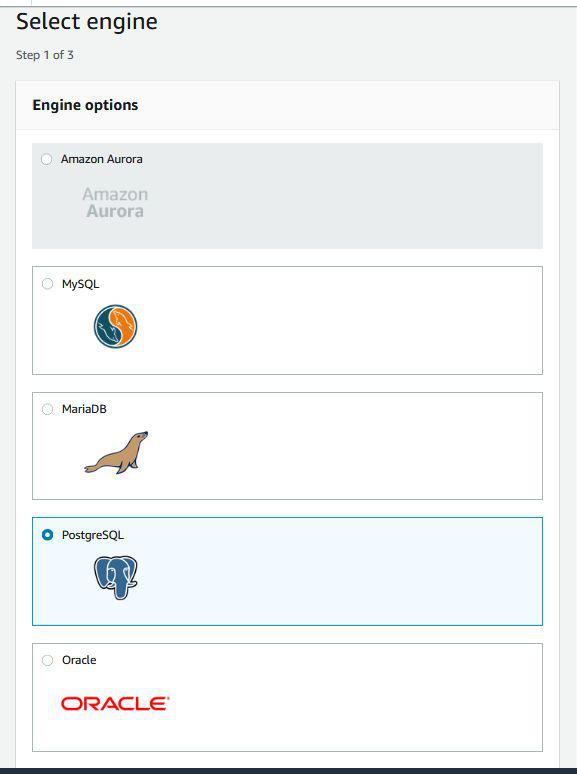The image size is (577, 774).
Task: Click the MySQL dolphin logo
Action: (x=115, y=326)
